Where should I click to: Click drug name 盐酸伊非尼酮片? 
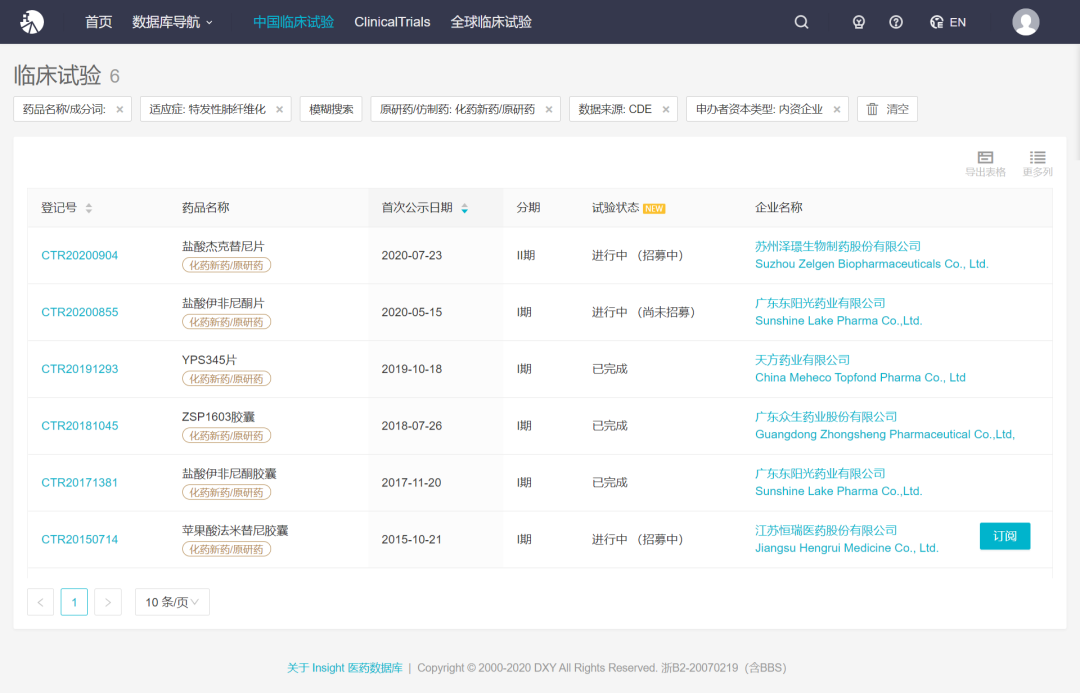coord(223,303)
